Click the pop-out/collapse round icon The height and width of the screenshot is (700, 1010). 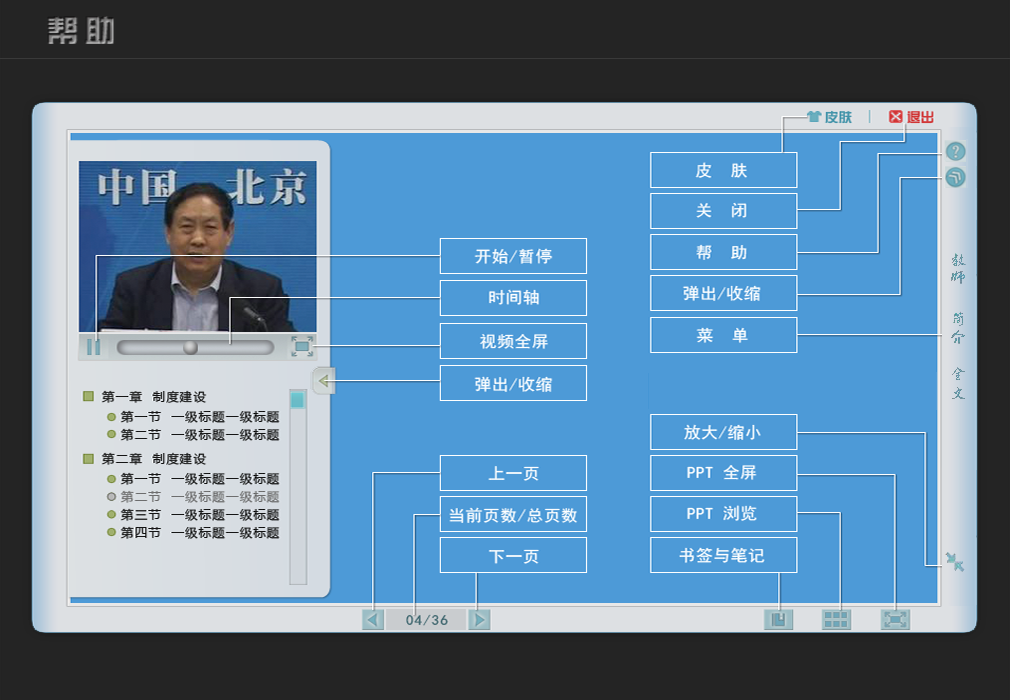tap(956, 178)
